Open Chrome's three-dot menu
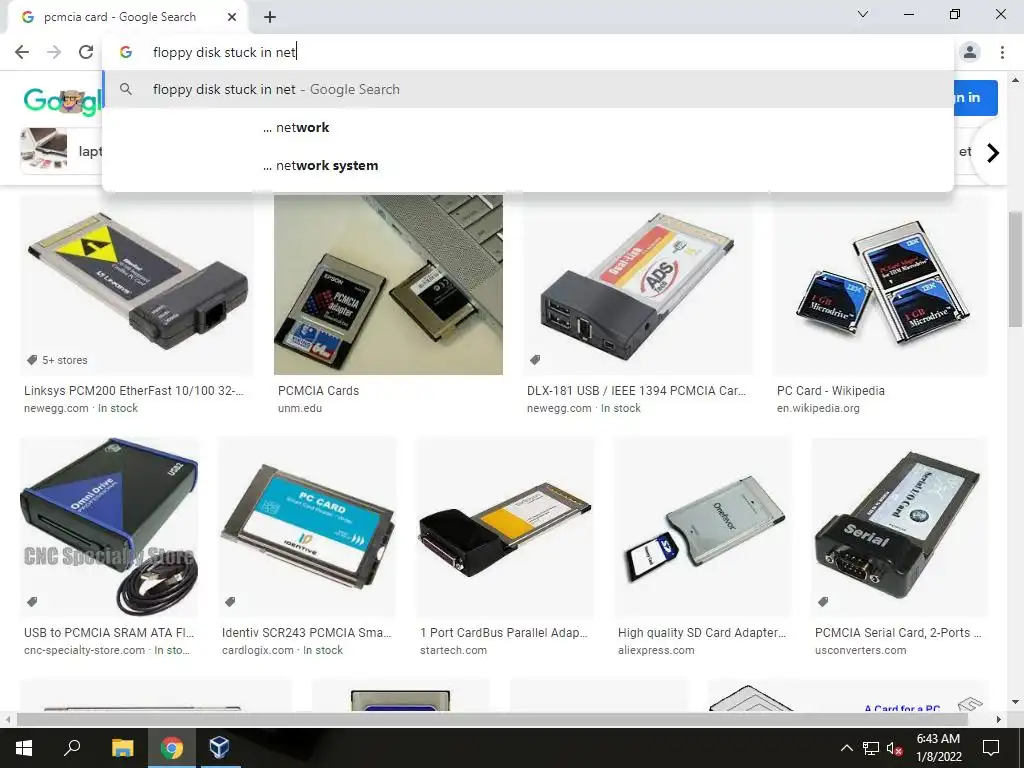Viewport: 1024px width, 768px height. click(1002, 52)
